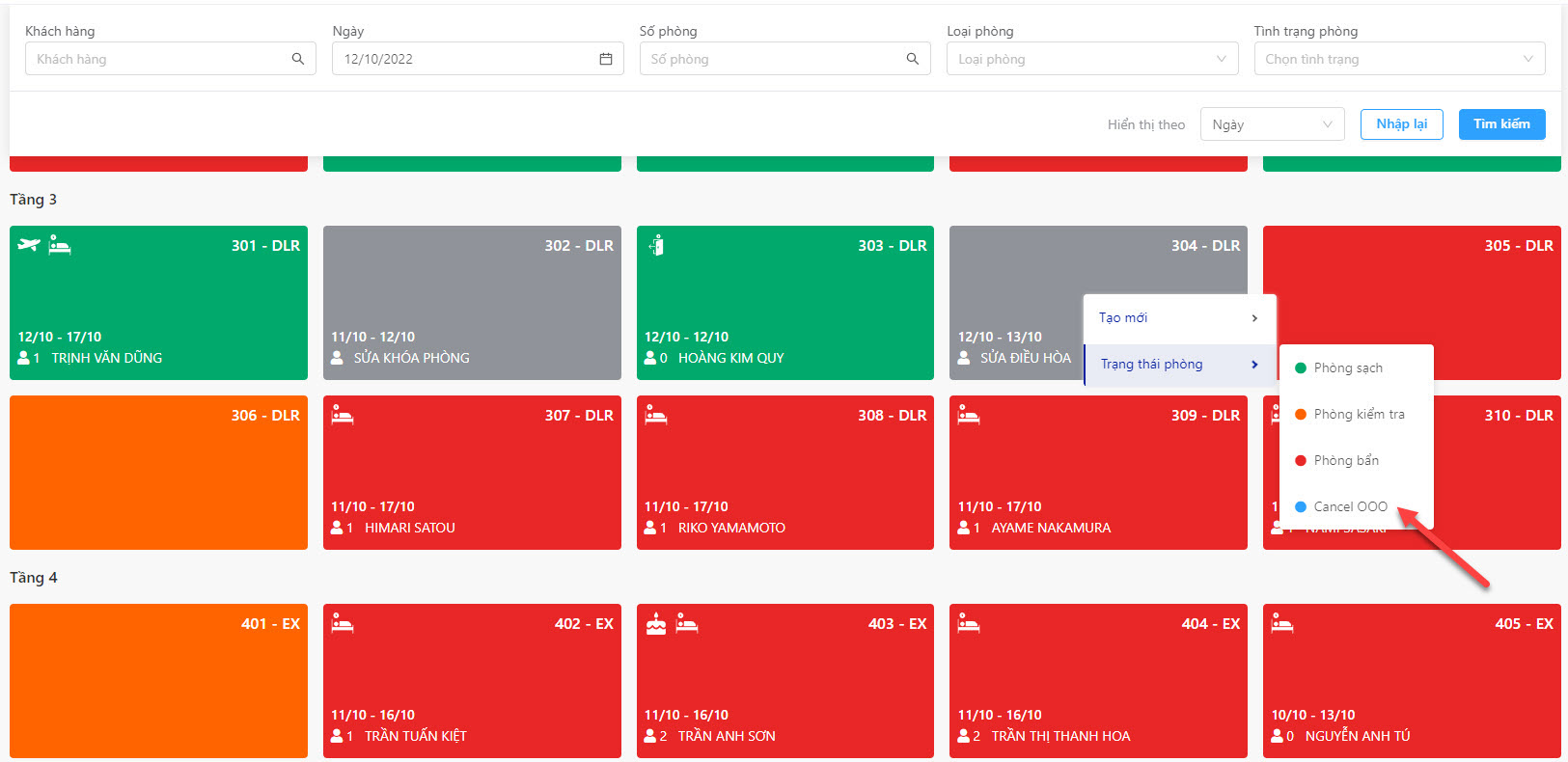Click calendar icon in Ngày date field
This screenshot has width=1568, height=762.
(606, 59)
